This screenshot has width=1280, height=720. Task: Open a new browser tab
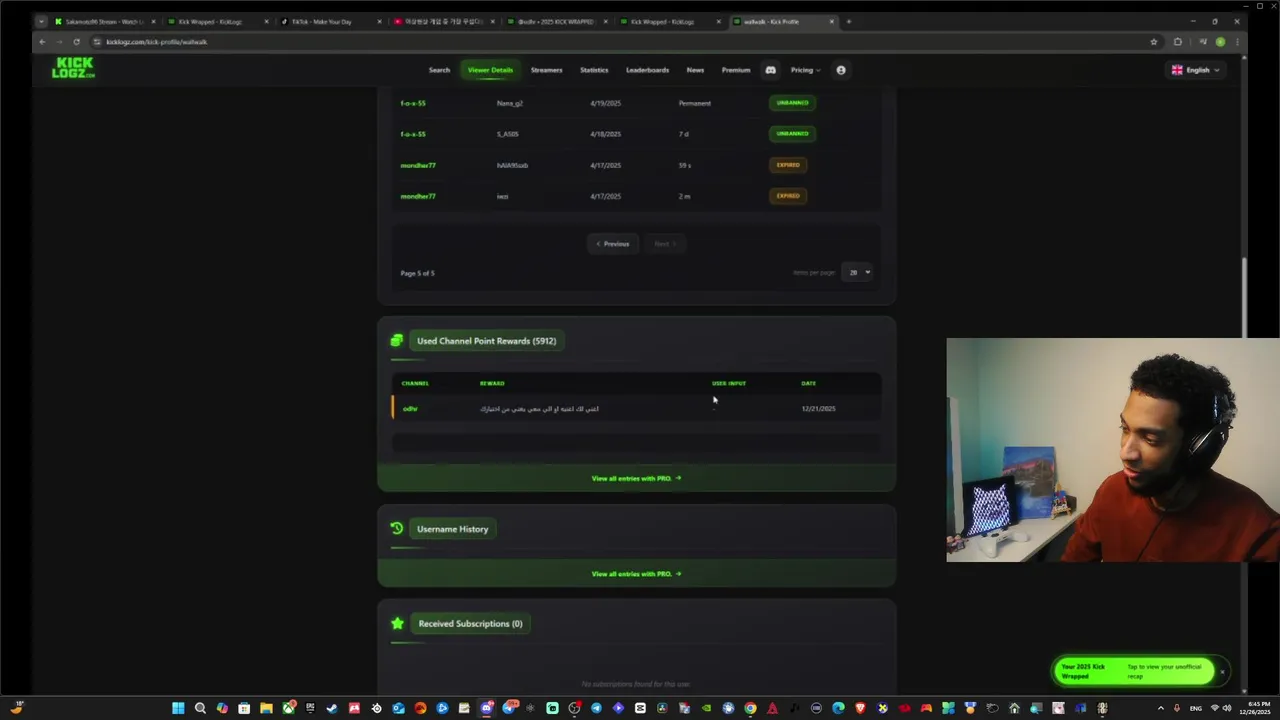point(849,21)
